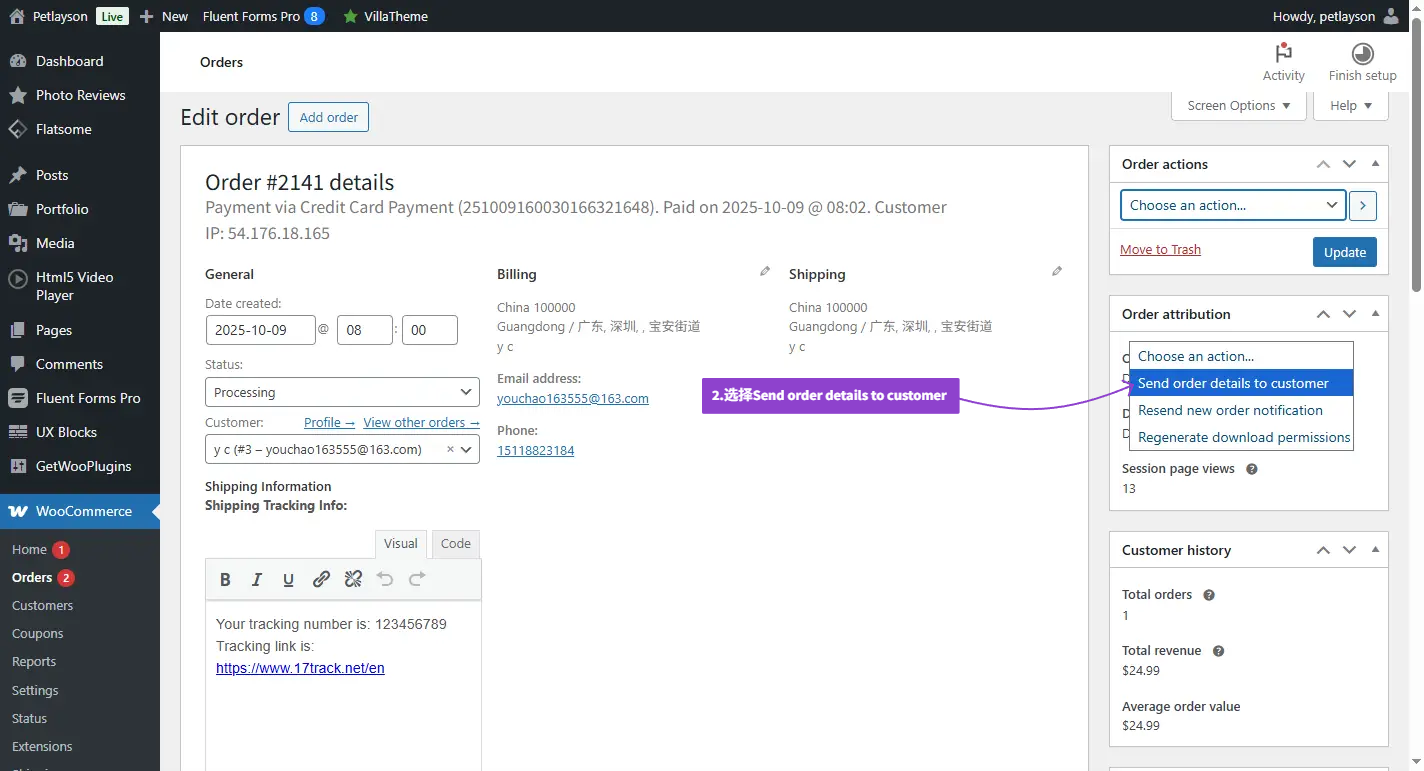This screenshot has height=771, width=1424.
Task: Click the Bold formatting icon in editor
Action: tap(225, 579)
